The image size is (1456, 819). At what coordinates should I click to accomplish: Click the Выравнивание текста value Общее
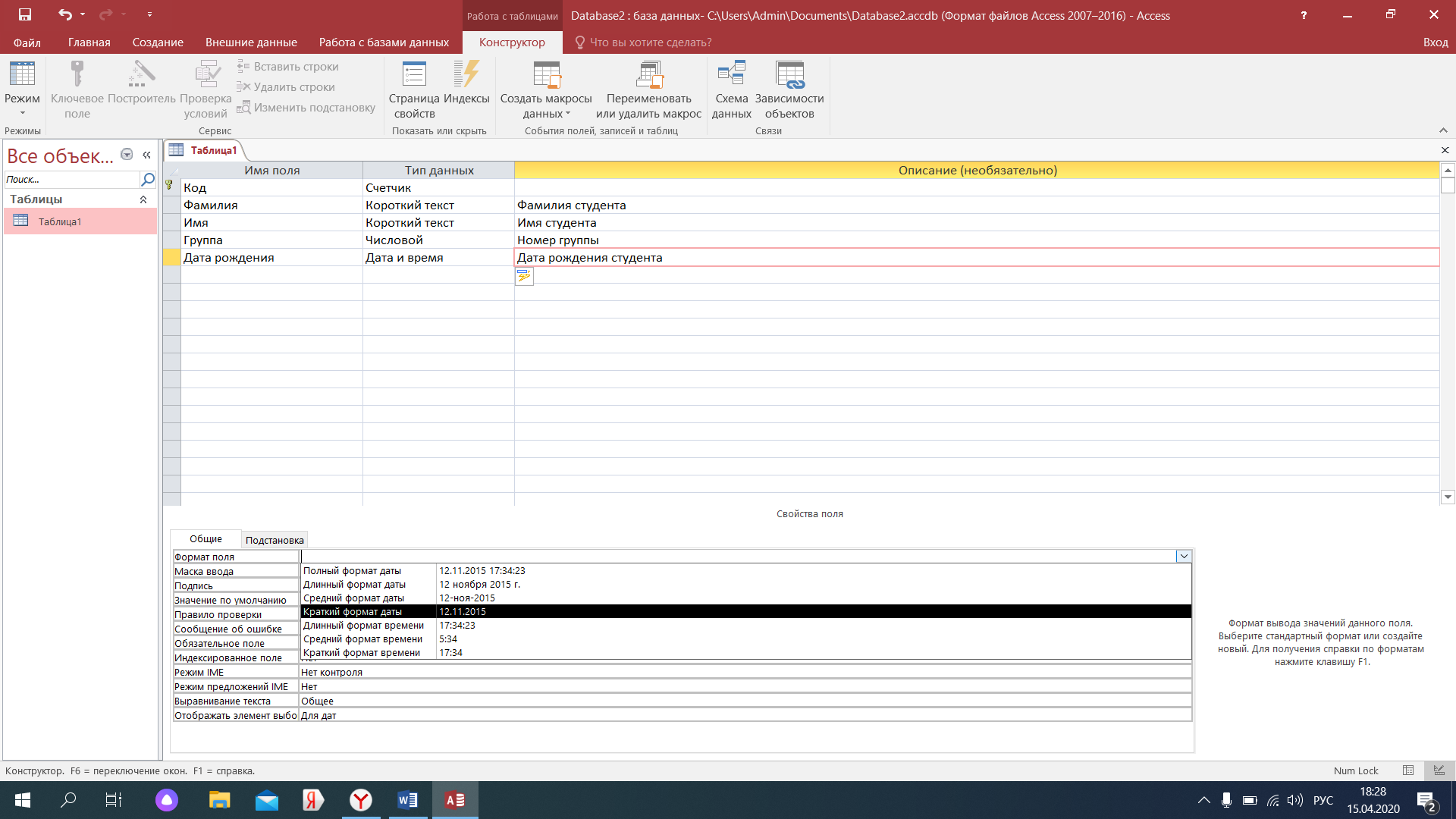point(745,701)
